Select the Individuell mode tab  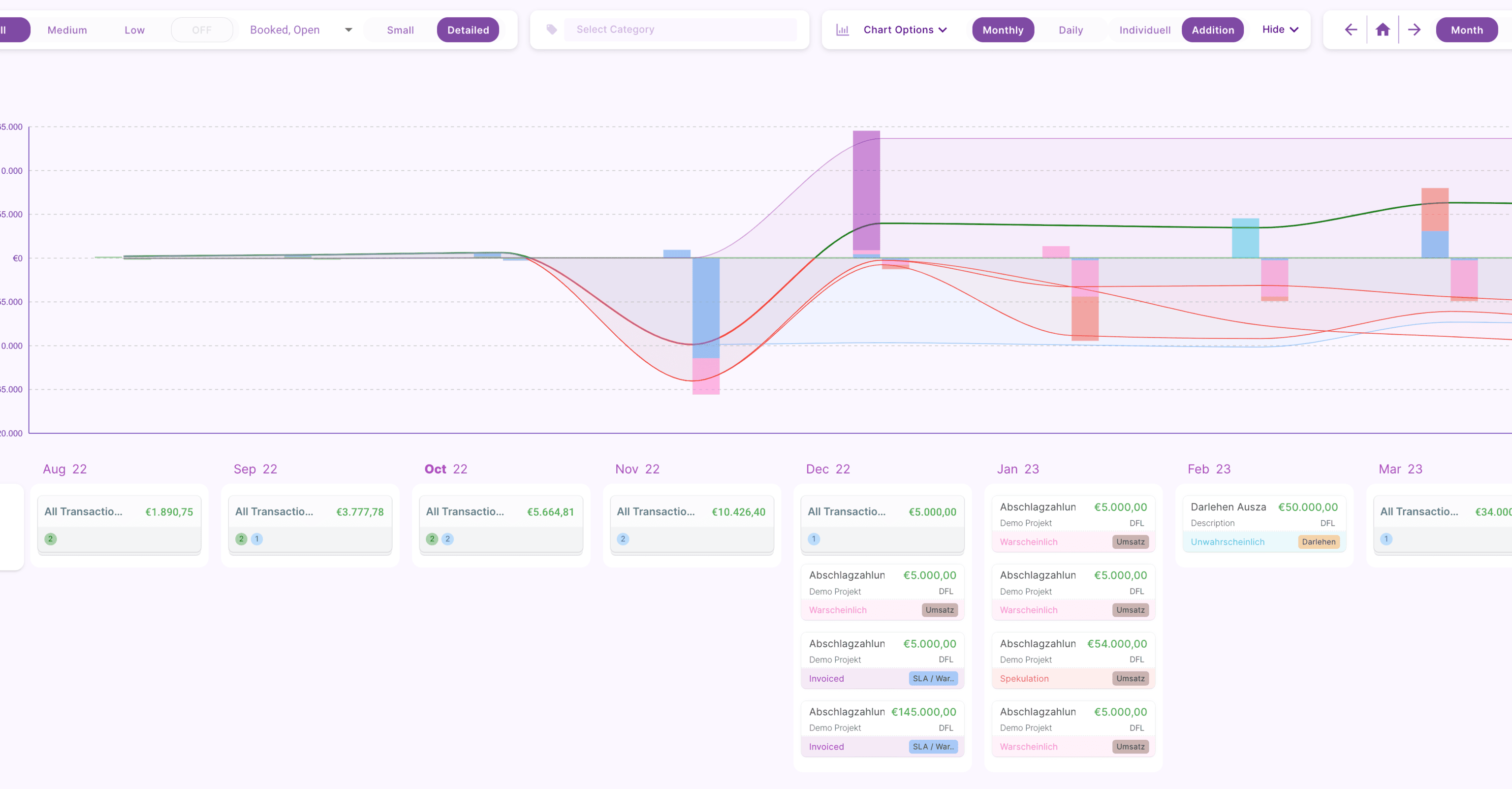coord(1144,30)
